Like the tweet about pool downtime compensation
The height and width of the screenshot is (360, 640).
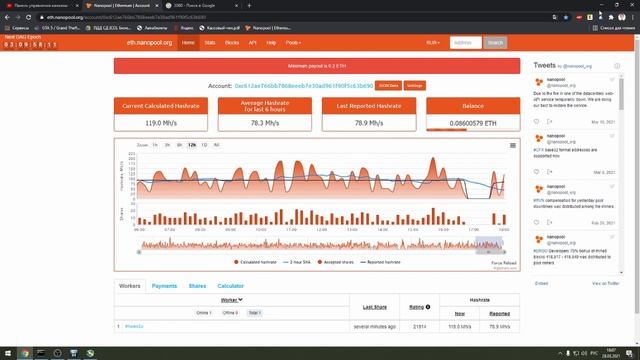coord(536,222)
